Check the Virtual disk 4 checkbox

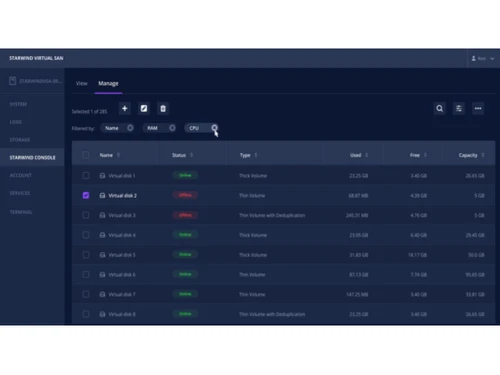[x=86, y=235]
